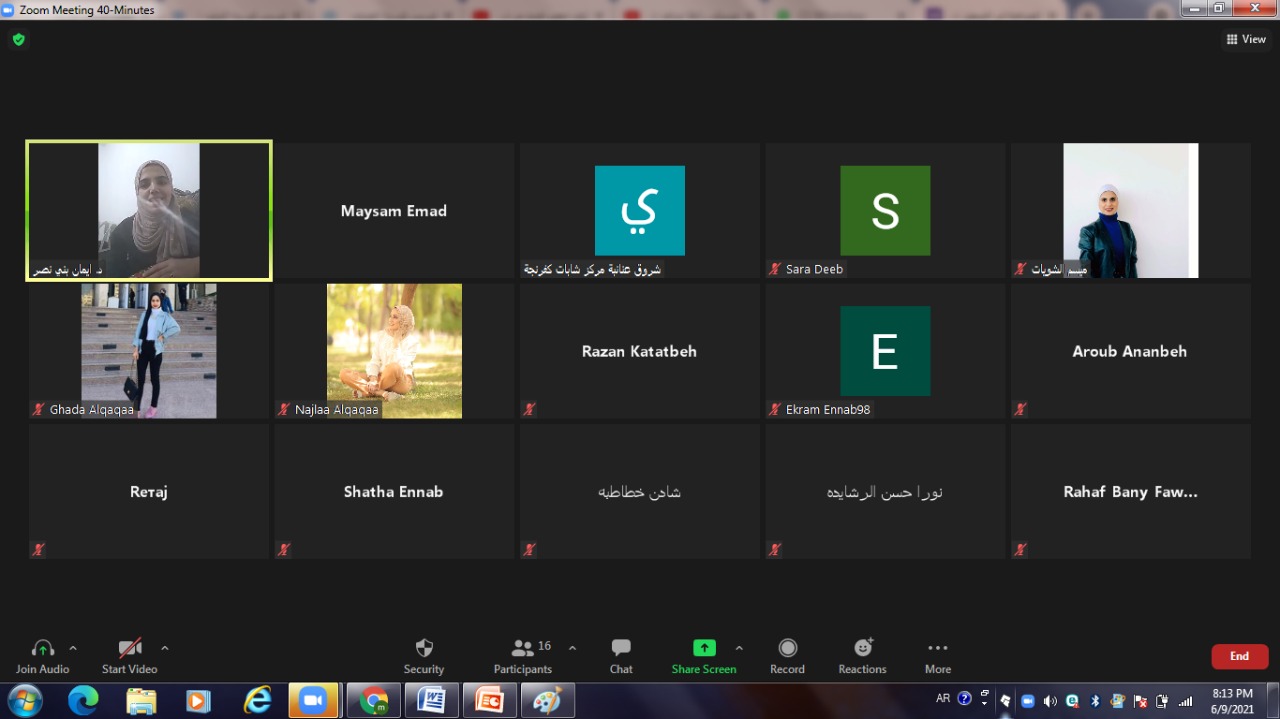
Task: Click the green Share Screen icon
Action: 704,648
